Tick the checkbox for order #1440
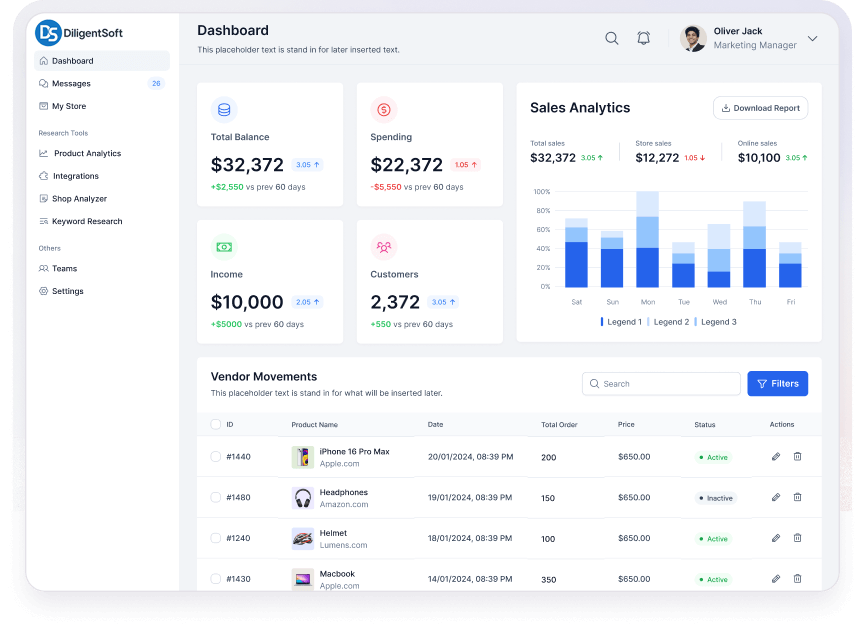The width and height of the screenshot is (865, 631). pos(215,457)
